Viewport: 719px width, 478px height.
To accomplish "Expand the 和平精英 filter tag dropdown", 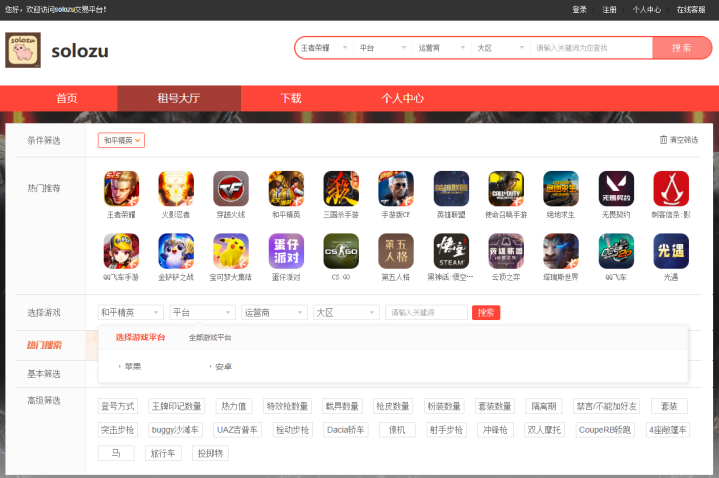I will click(122, 140).
